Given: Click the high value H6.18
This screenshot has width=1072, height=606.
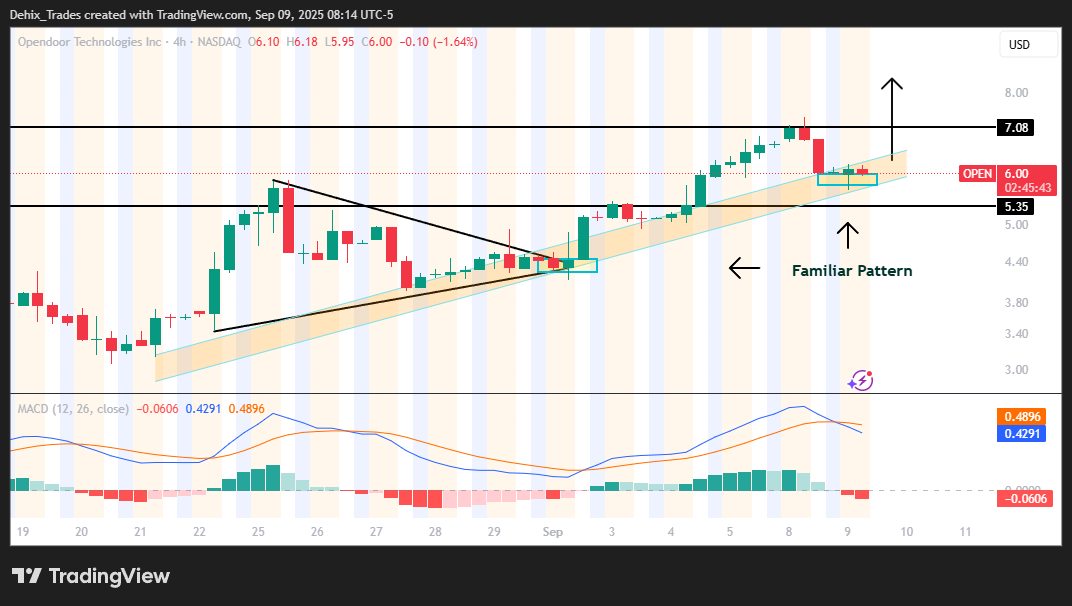Looking at the screenshot, I should tap(302, 42).
